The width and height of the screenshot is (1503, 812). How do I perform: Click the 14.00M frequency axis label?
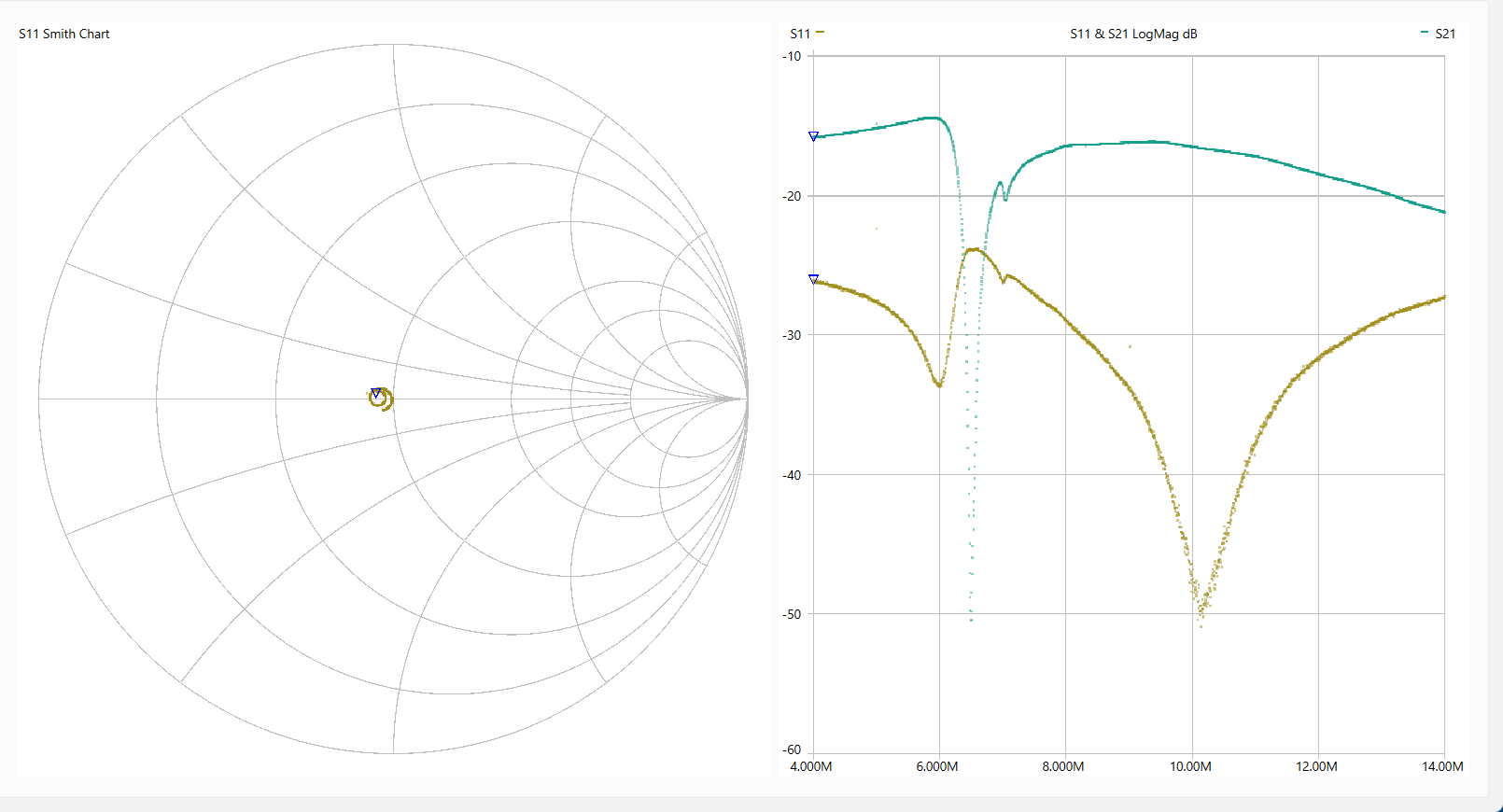click(x=1442, y=766)
